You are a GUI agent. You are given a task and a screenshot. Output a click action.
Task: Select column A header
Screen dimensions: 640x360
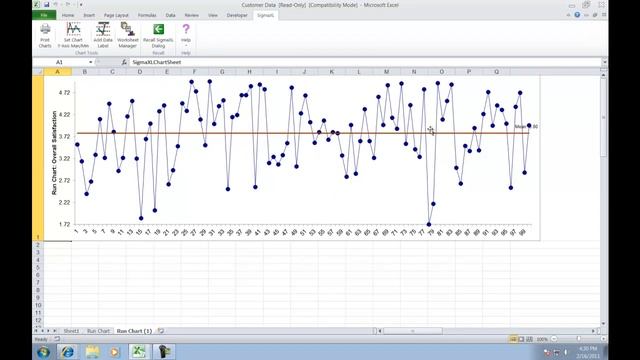[x=58, y=71]
